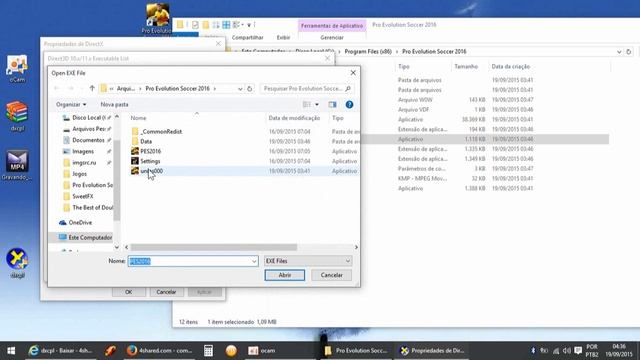Go up one folder level in dialog
The width and height of the screenshot is (640, 360).
click(92, 88)
